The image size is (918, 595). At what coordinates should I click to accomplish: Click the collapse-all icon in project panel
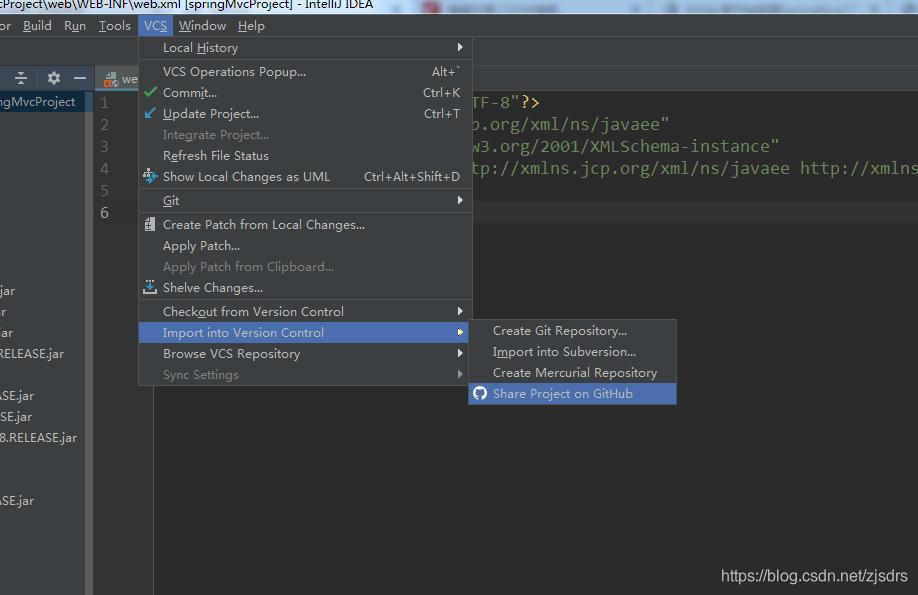click(21, 77)
